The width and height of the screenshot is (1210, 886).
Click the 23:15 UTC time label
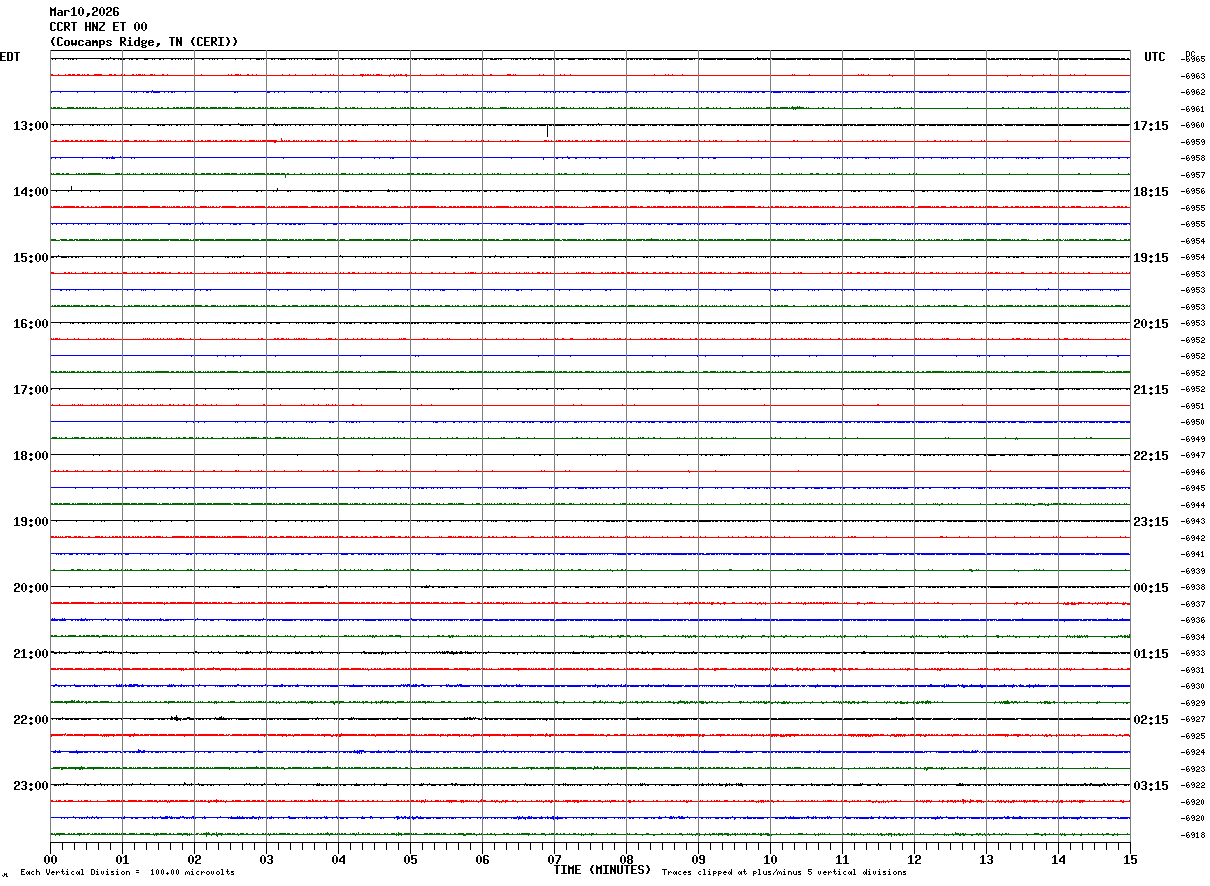point(1151,522)
